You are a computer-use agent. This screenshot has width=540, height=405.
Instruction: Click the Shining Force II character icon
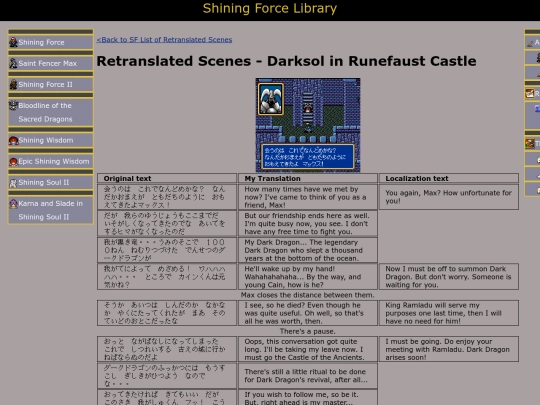(x=13, y=84)
